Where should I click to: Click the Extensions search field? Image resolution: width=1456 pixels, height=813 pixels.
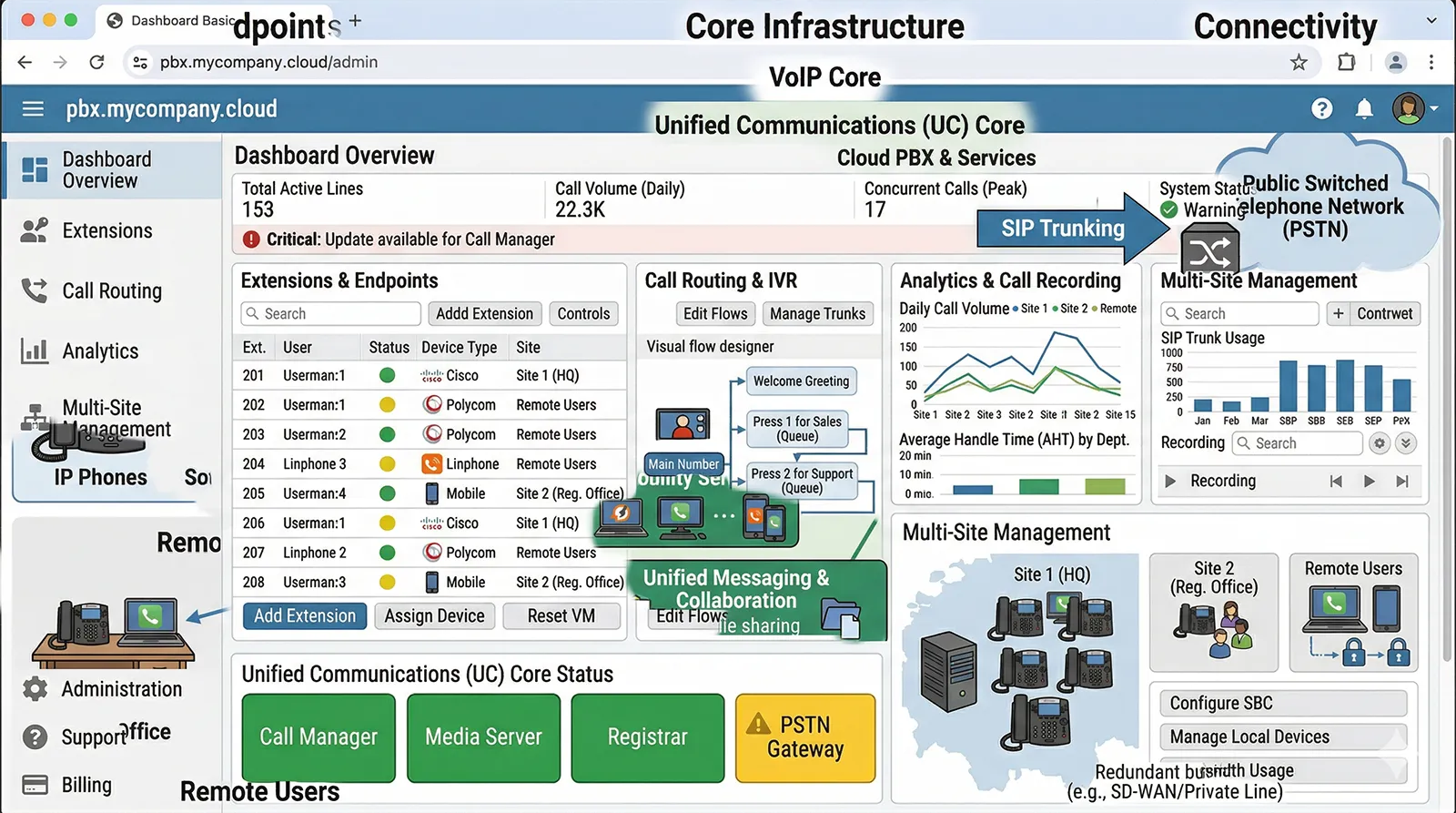click(331, 314)
